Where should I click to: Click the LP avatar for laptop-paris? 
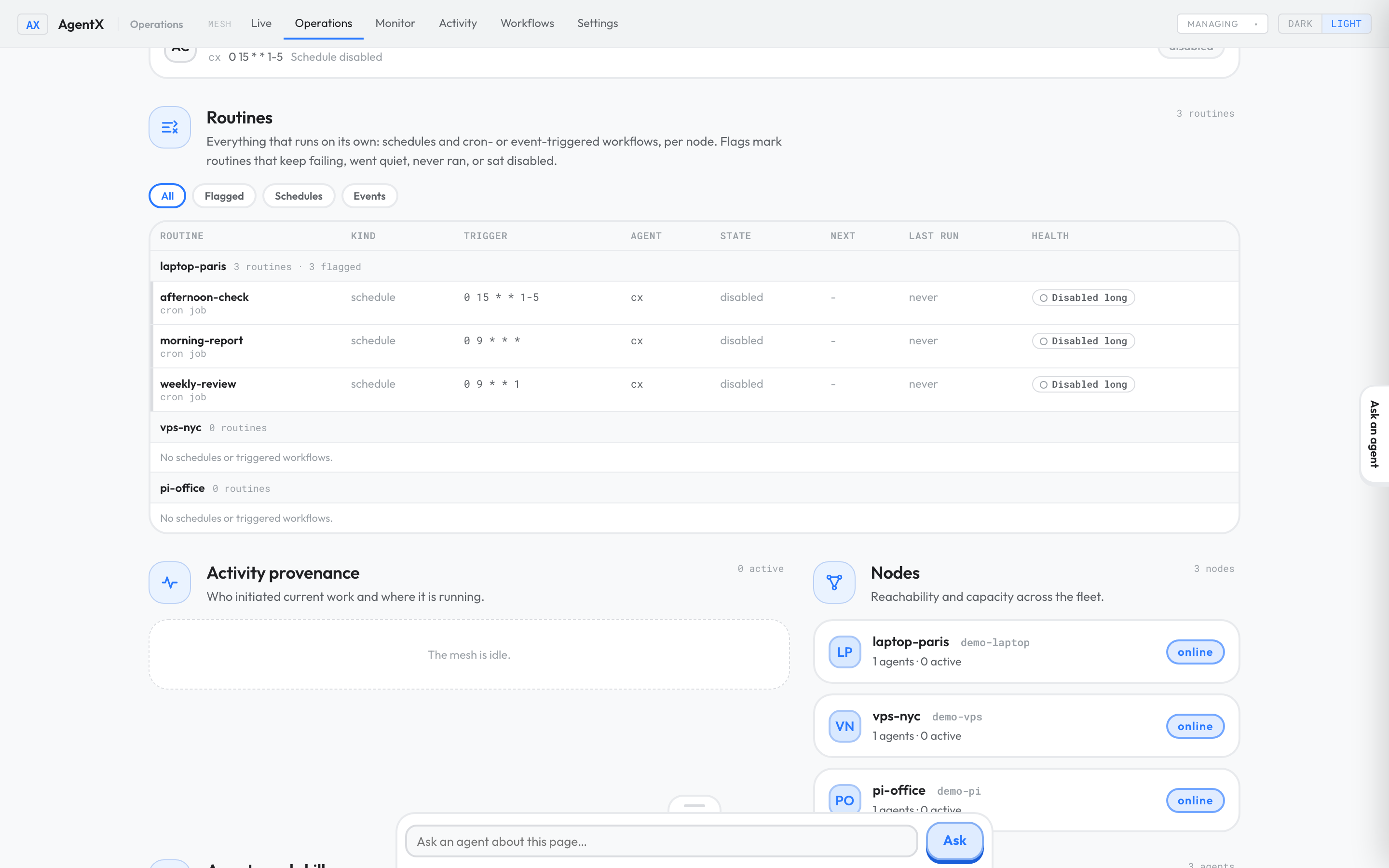coord(844,652)
